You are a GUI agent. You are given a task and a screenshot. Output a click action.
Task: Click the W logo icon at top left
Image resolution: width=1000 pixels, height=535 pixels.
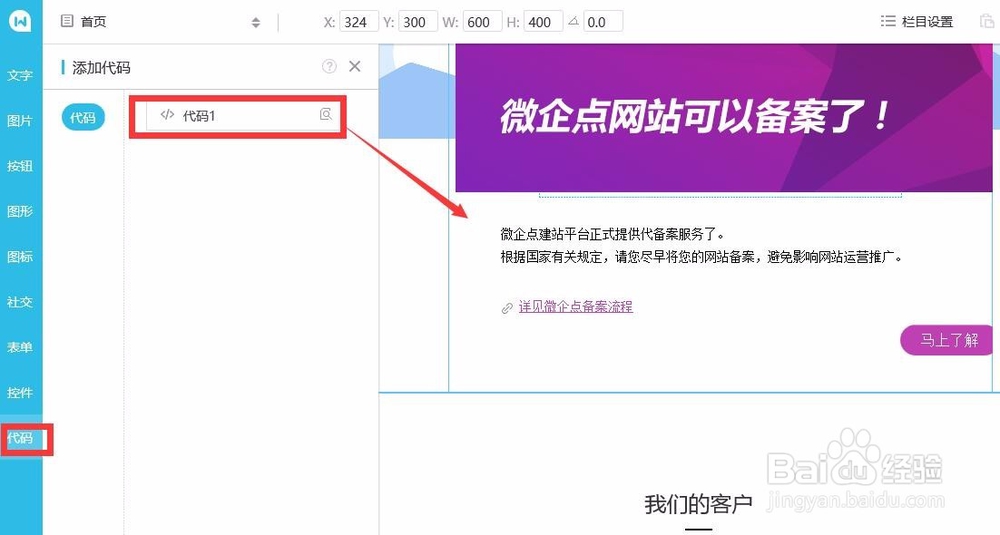click(20, 21)
